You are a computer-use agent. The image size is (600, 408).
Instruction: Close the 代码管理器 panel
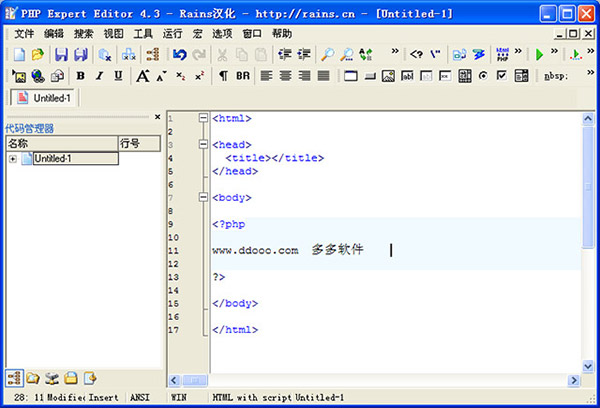tap(157, 117)
